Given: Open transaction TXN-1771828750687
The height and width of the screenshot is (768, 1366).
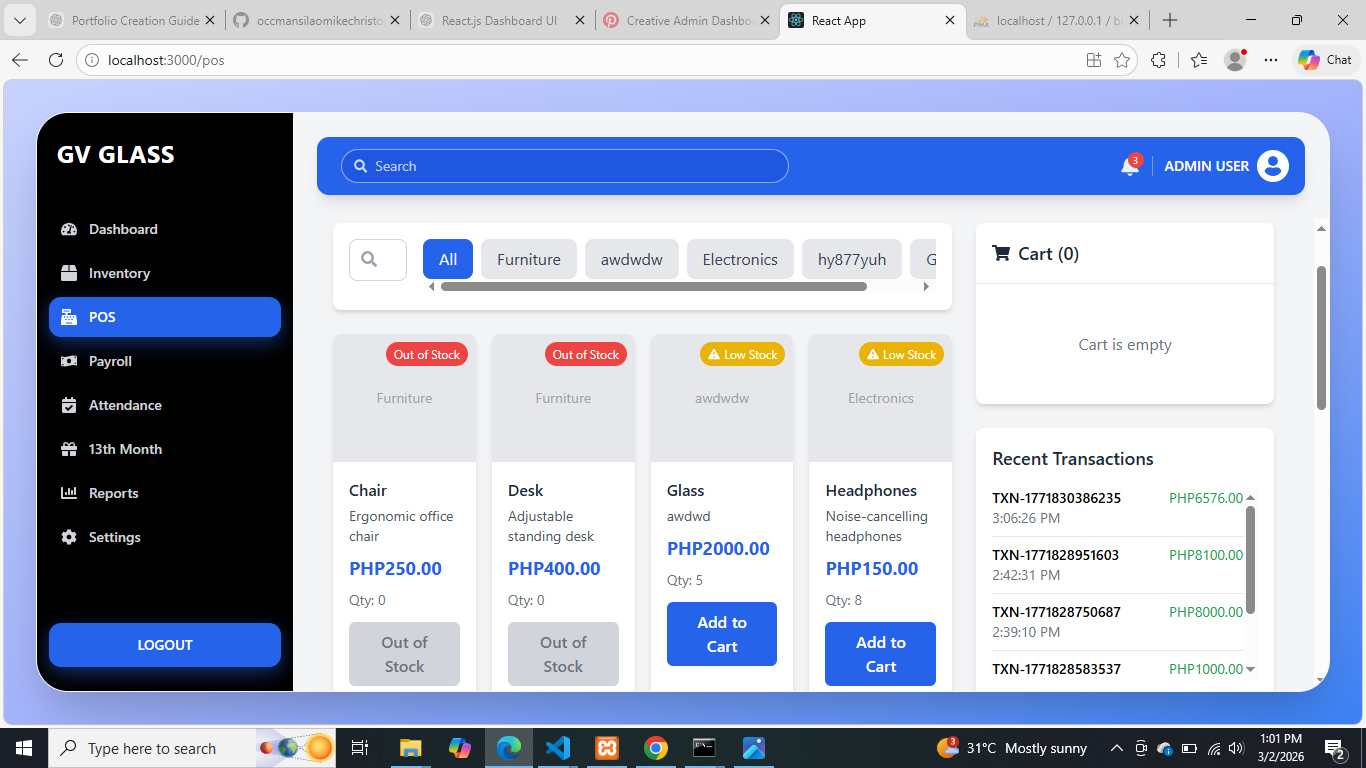Looking at the screenshot, I should [x=1118, y=622].
